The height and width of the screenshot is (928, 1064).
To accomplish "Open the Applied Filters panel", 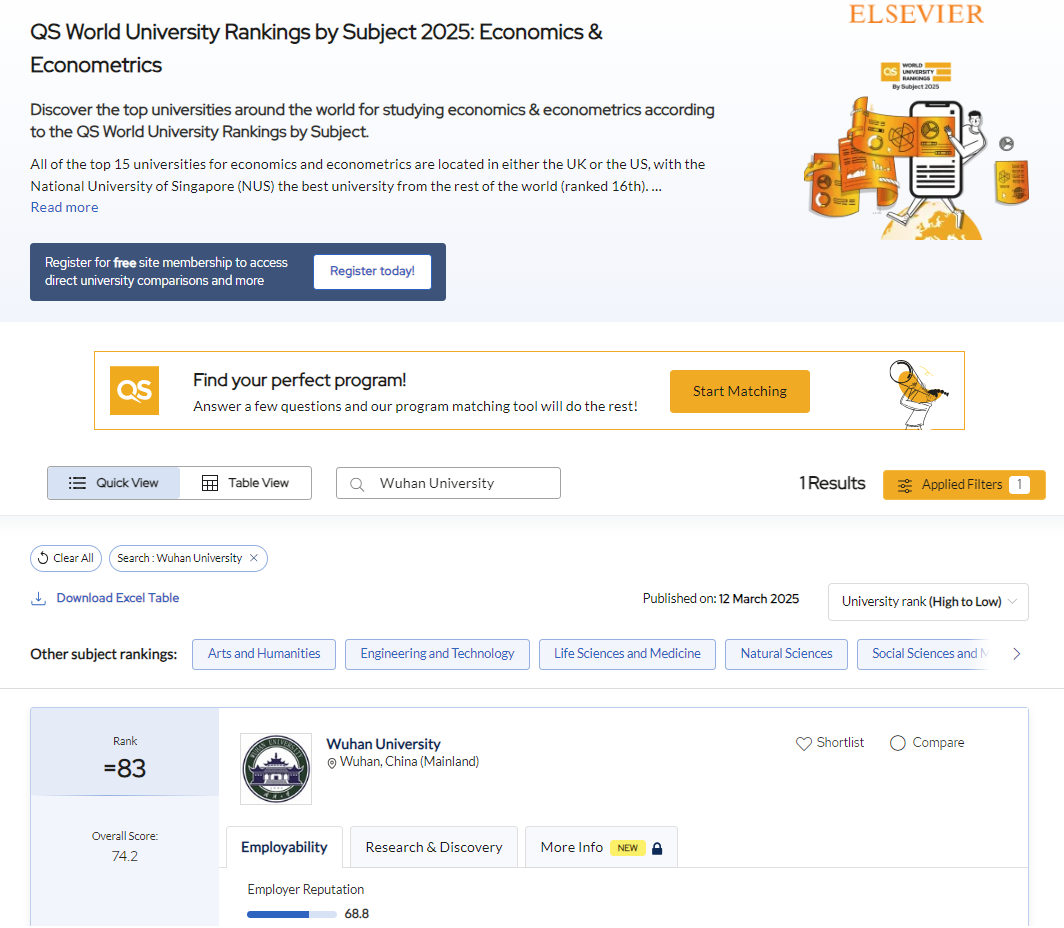I will [963, 485].
